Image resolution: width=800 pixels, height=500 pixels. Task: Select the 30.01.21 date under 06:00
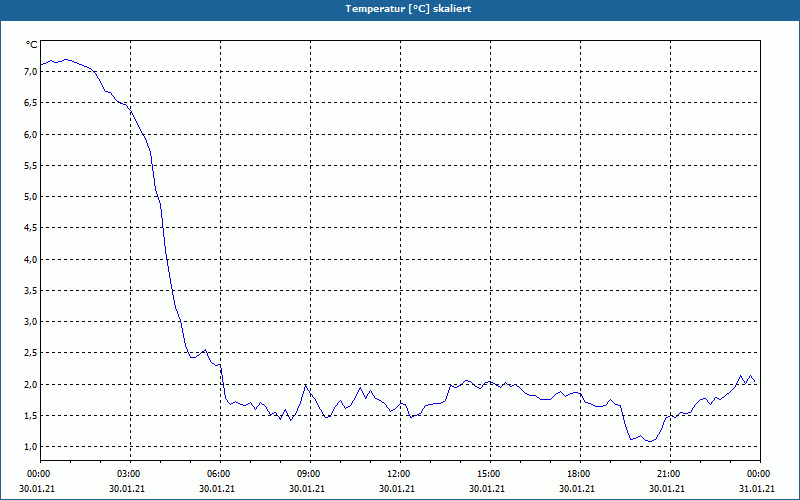pos(217,489)
